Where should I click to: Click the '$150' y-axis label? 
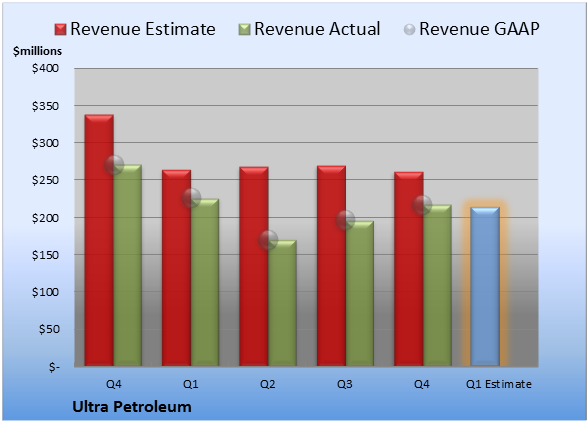[45, 255]
